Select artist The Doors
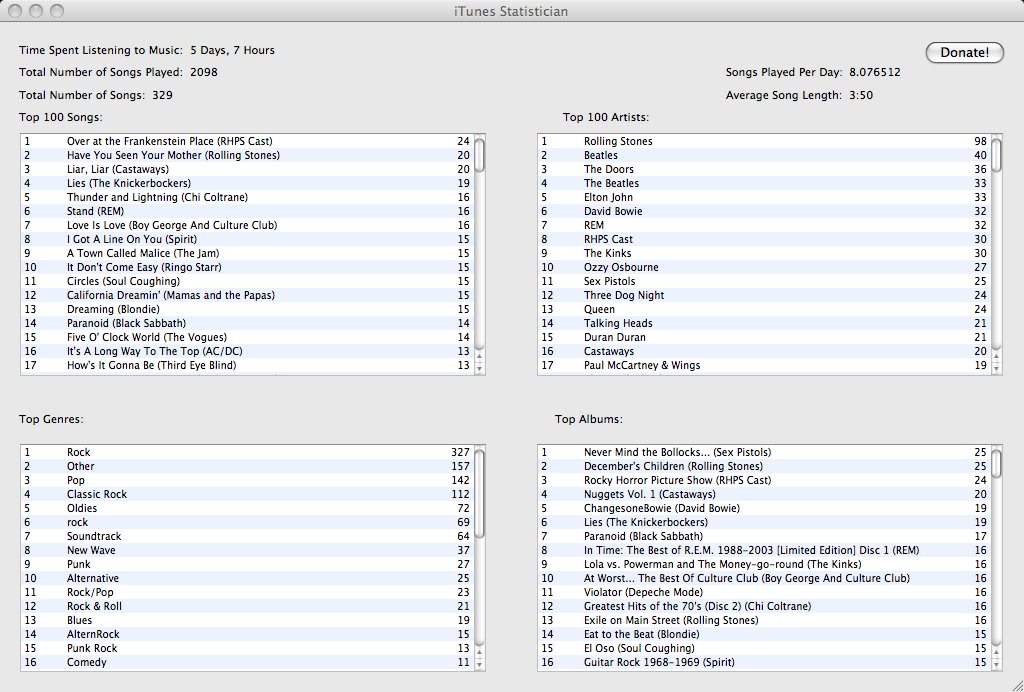 click(x=765, y=169)
